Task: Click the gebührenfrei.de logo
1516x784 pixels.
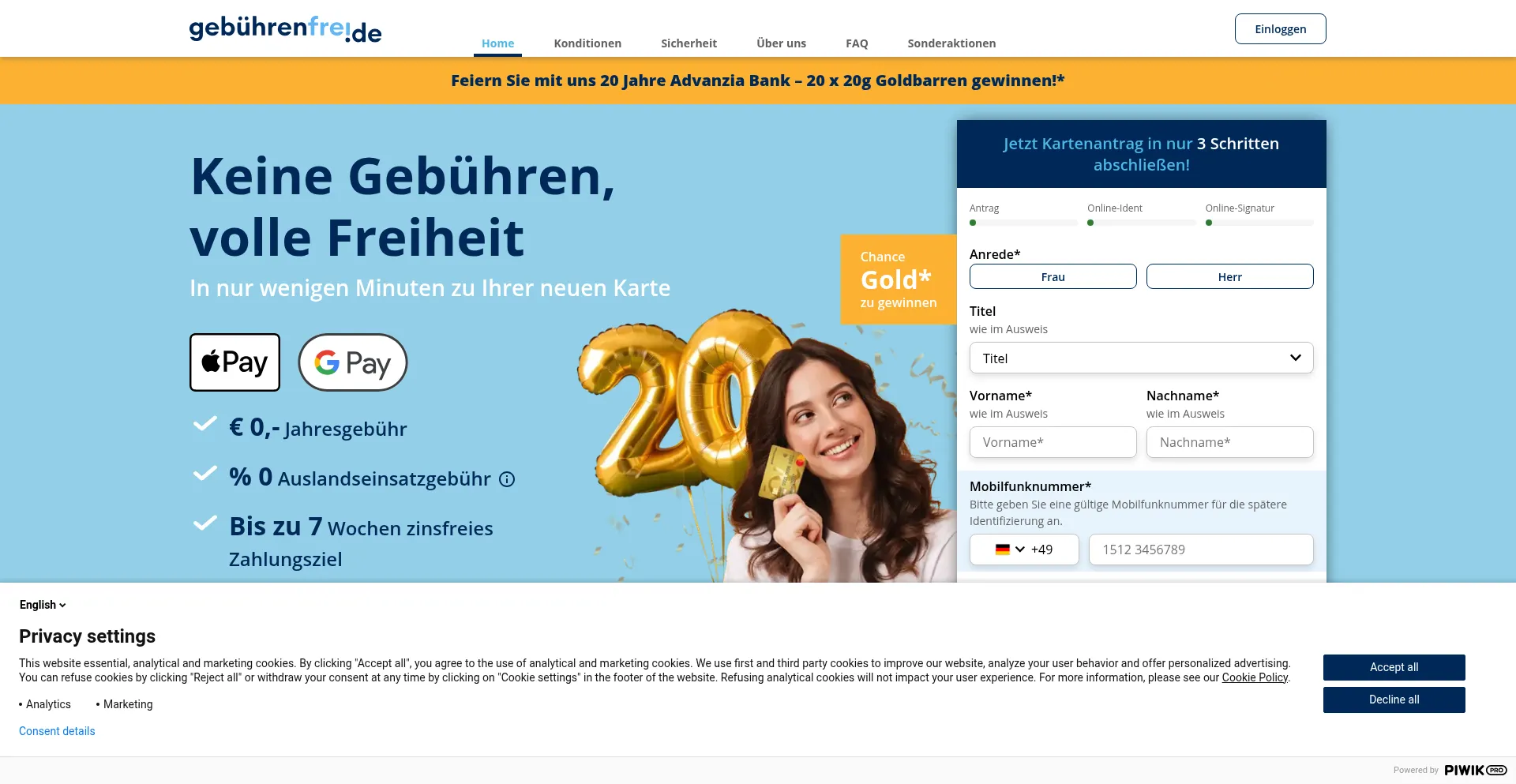Action: (285, 29)
